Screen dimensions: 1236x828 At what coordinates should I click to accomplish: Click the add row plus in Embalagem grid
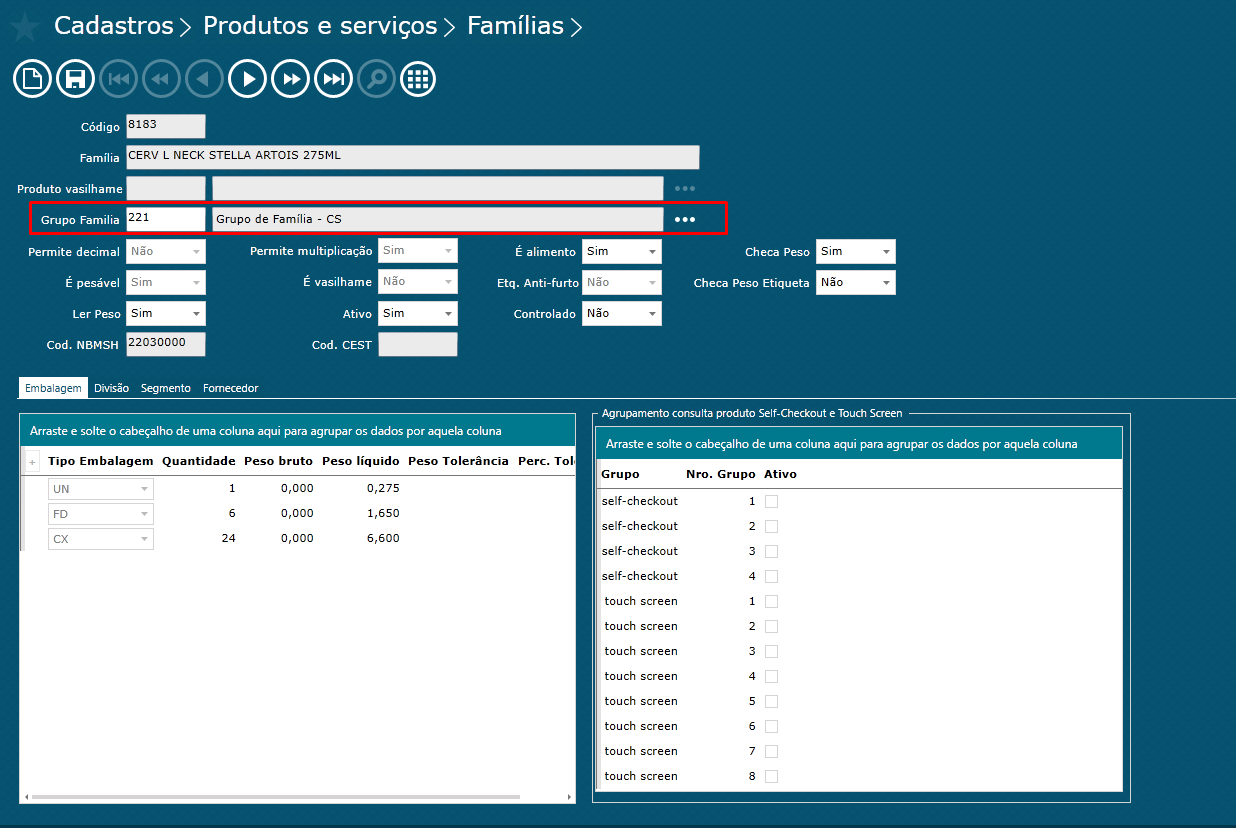[31, 462]
